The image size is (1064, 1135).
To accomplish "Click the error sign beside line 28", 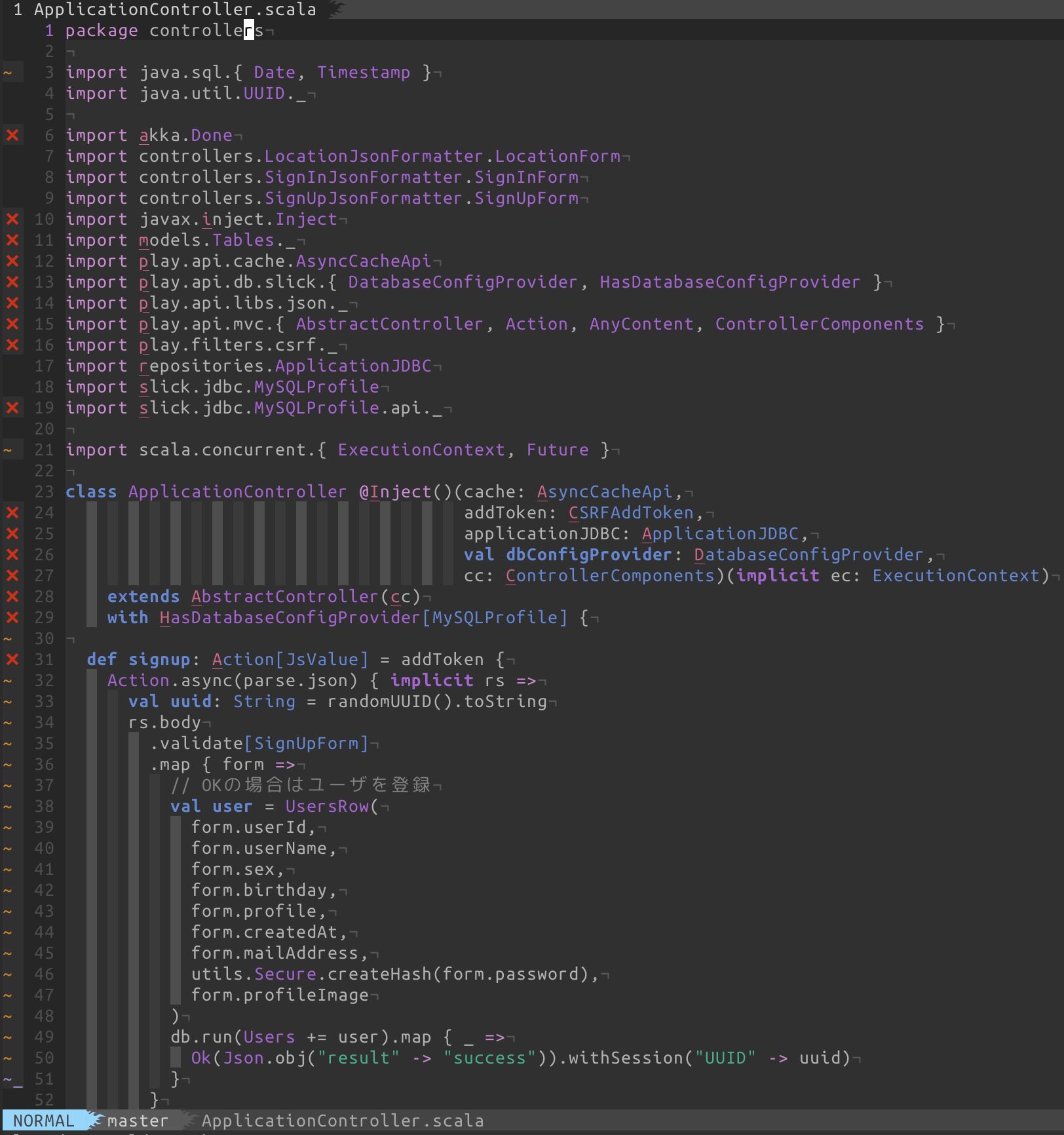I will point(12,597).
